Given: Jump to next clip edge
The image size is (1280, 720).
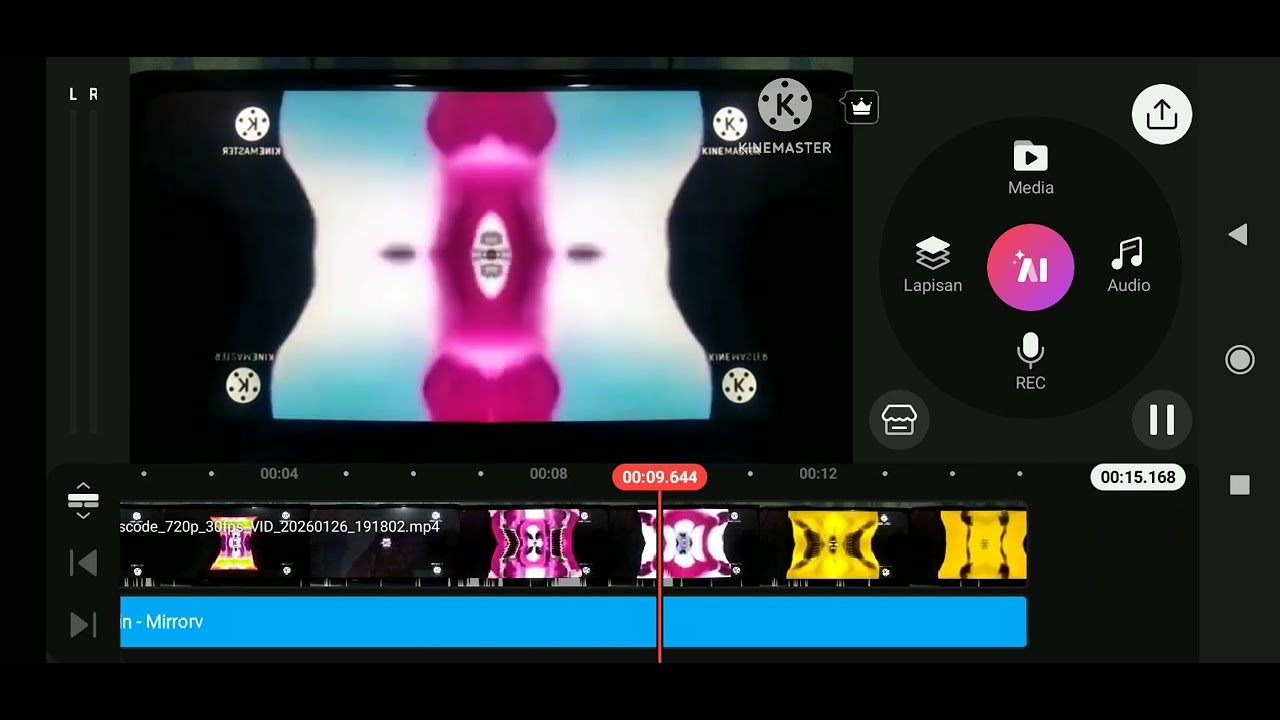Looking at the screenshot, I should pos(83,625).
